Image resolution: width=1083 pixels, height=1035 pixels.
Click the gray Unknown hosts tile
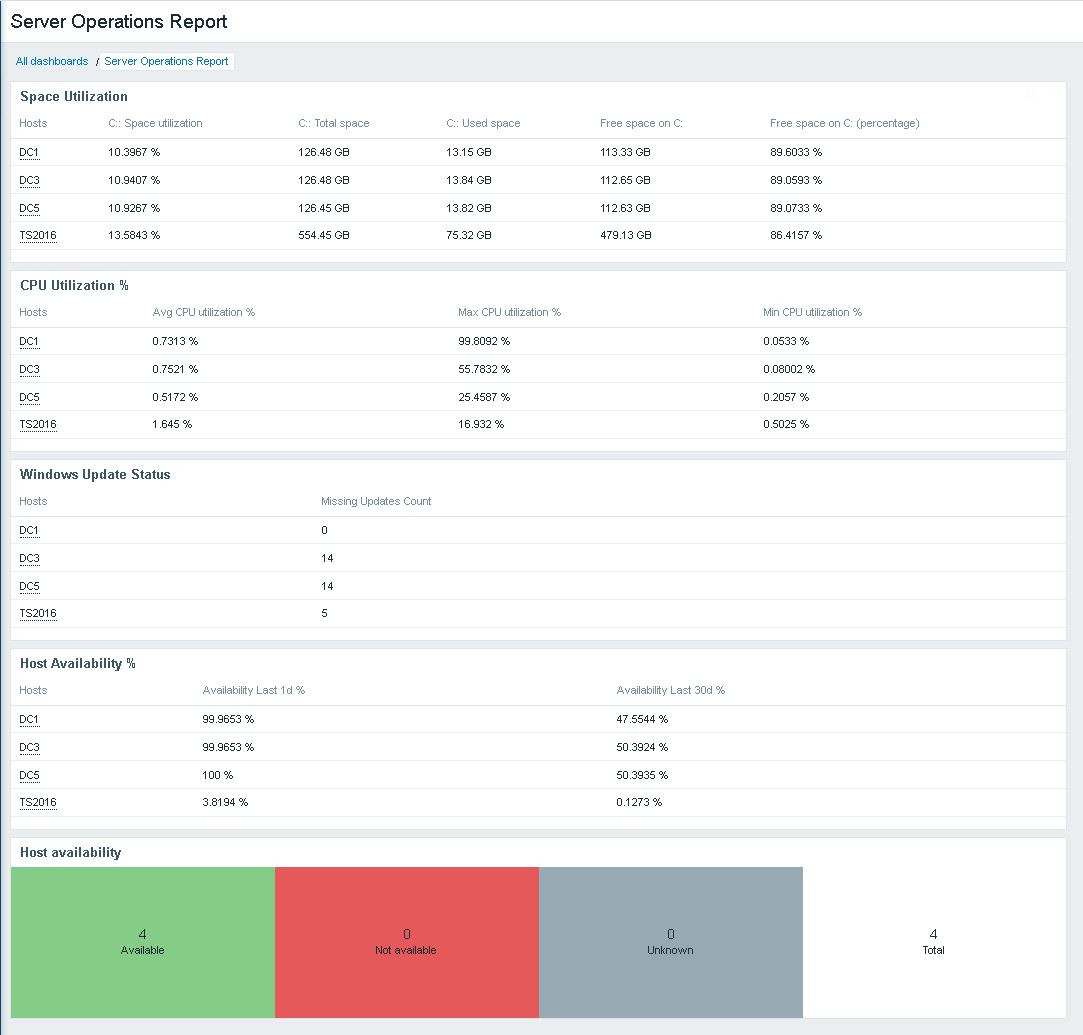671,942
